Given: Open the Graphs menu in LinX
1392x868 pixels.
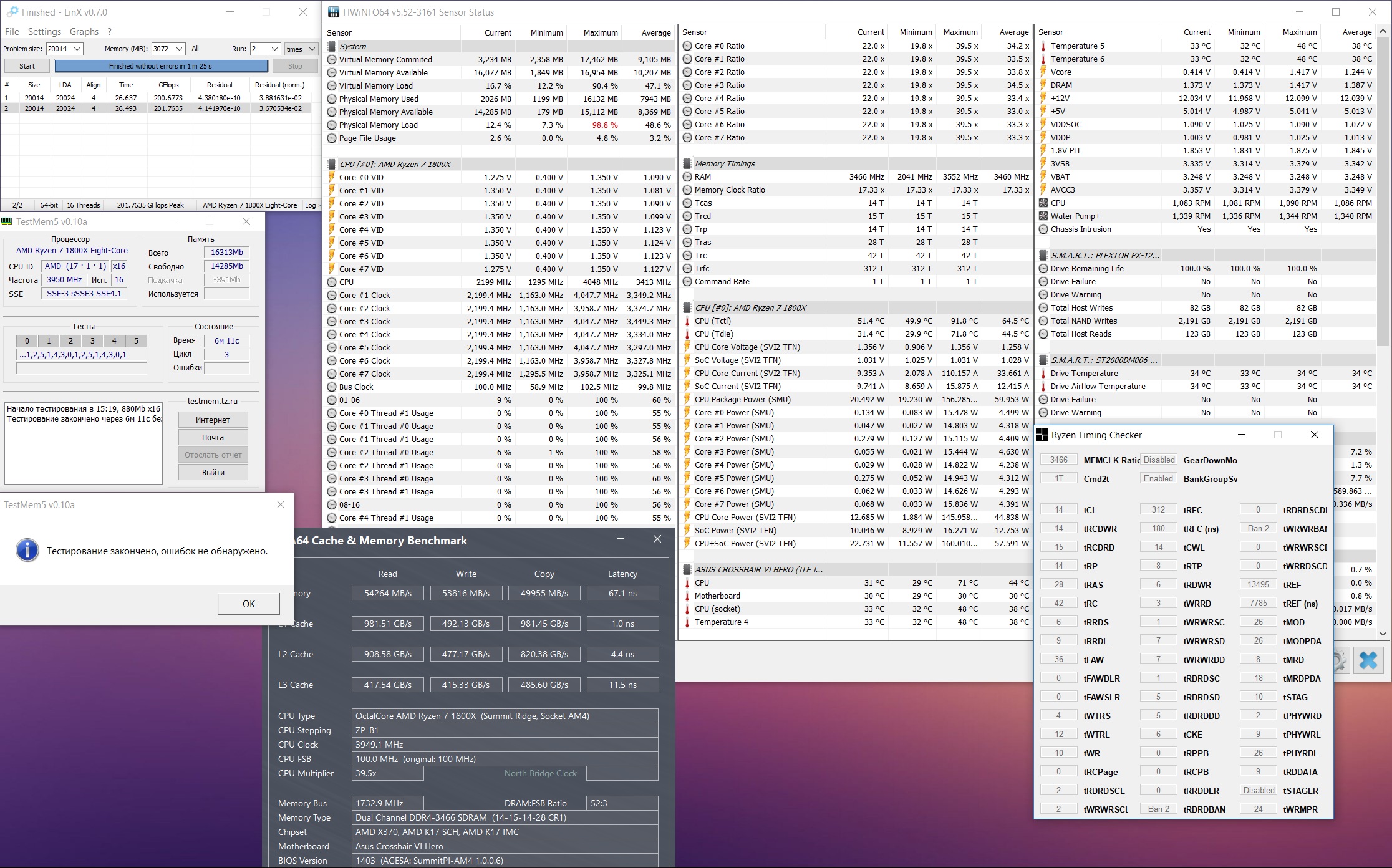Looking at the screenshot, I should [84, 32].
